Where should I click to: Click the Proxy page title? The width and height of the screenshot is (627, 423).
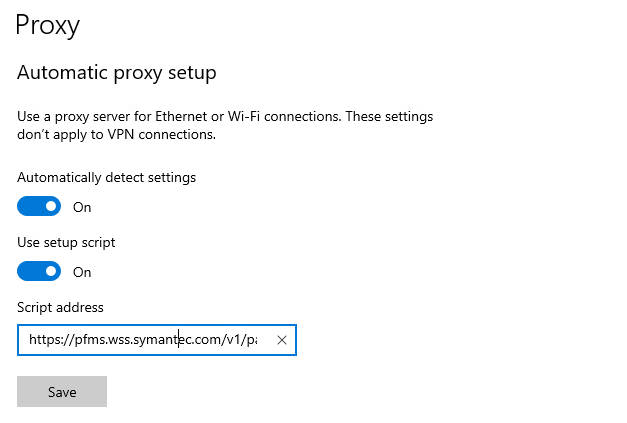tap(48, 26)
